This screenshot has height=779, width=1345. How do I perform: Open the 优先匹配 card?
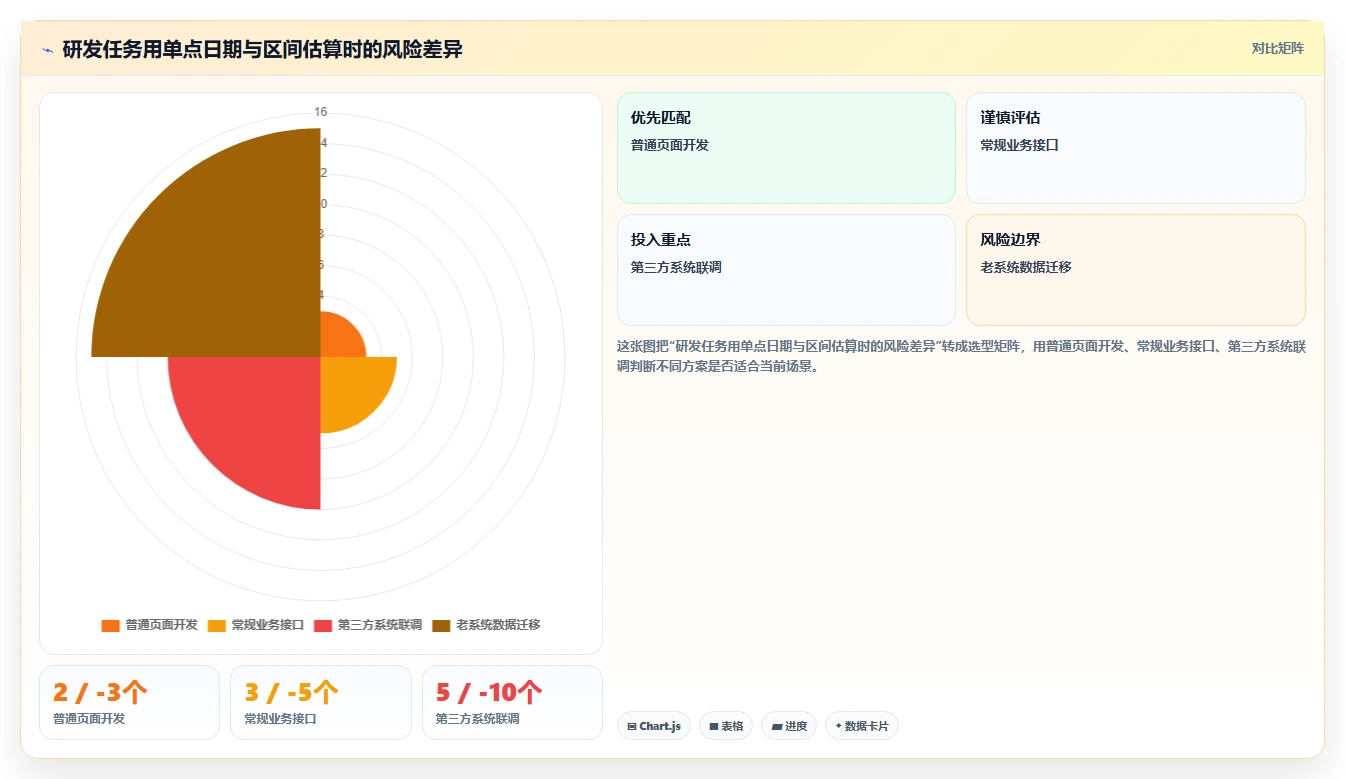[x=786, y=148]
